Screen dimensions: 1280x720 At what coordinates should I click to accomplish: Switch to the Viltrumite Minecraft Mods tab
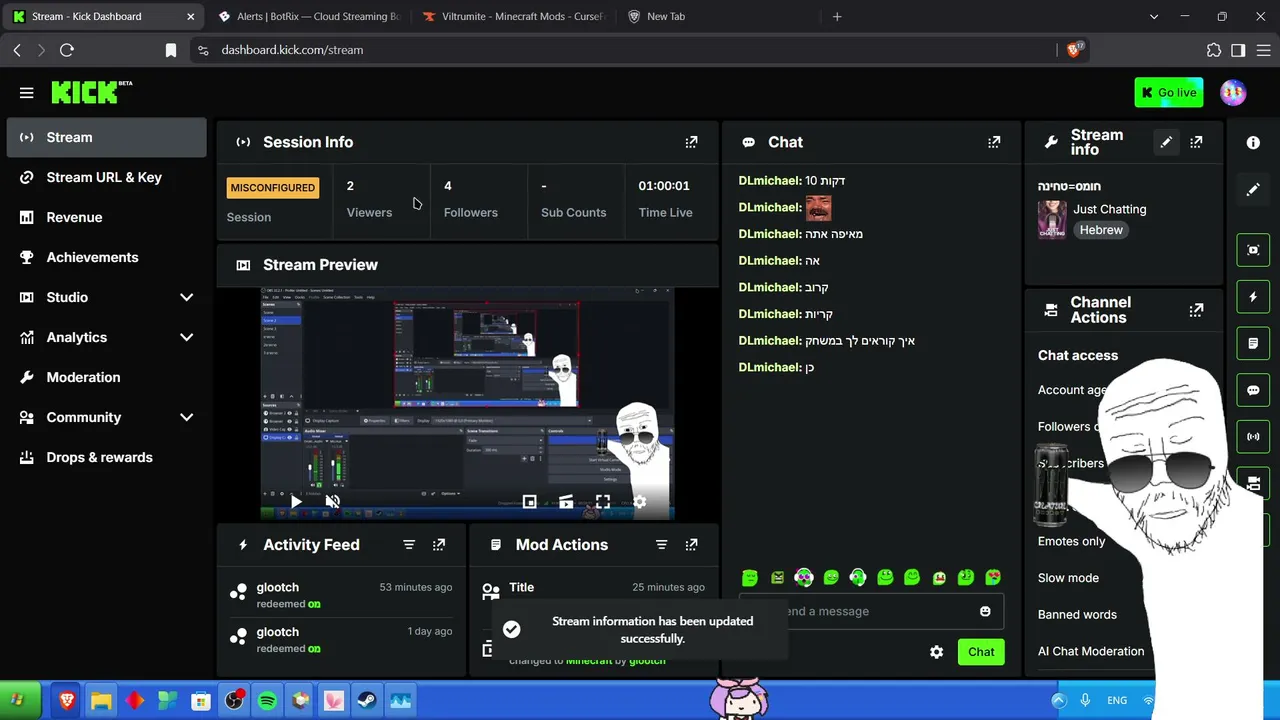click(513, 17)
